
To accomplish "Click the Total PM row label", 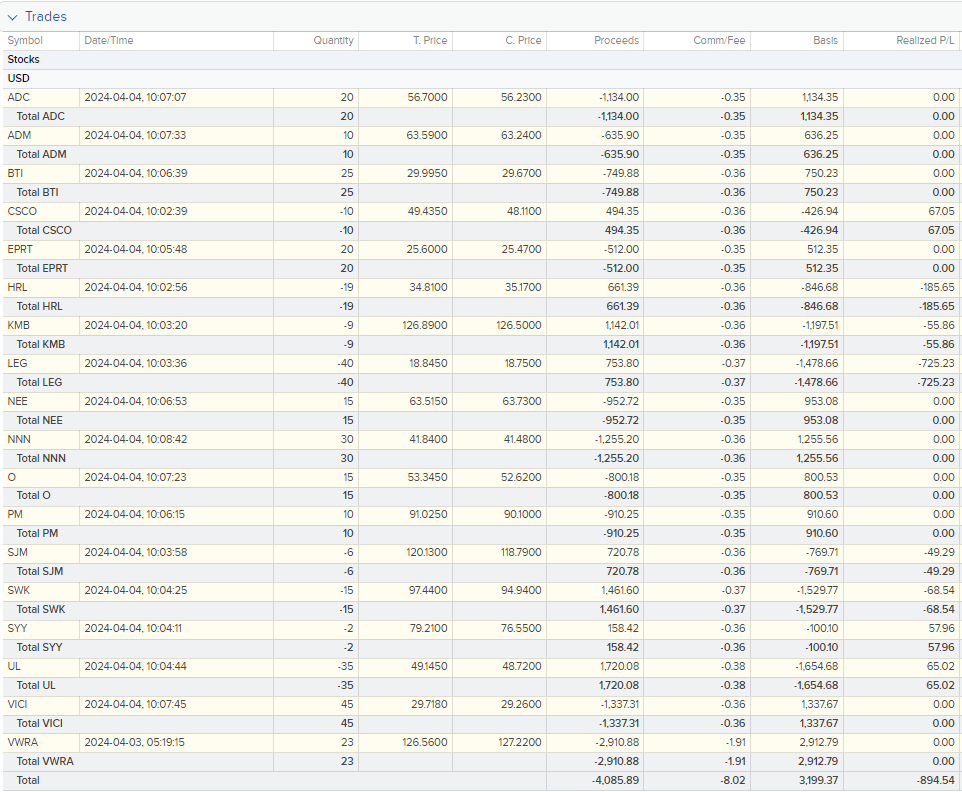I will (x=37, y=534).
